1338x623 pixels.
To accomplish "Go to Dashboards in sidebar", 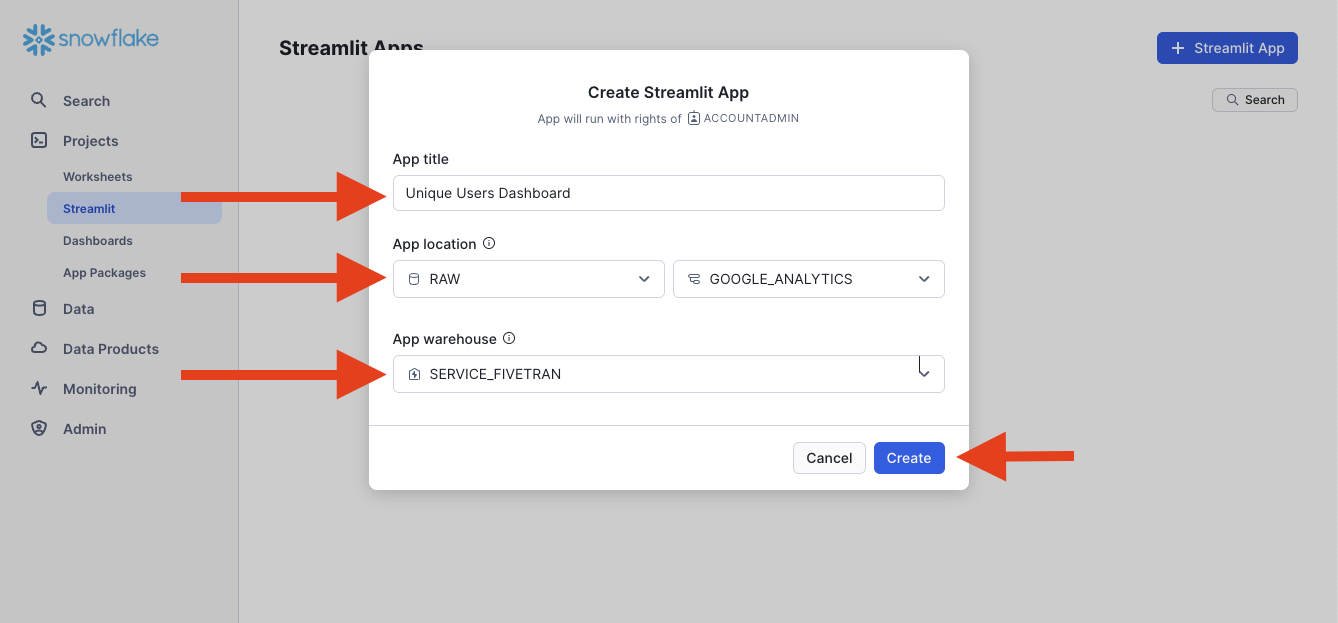I will pos(98,241).
